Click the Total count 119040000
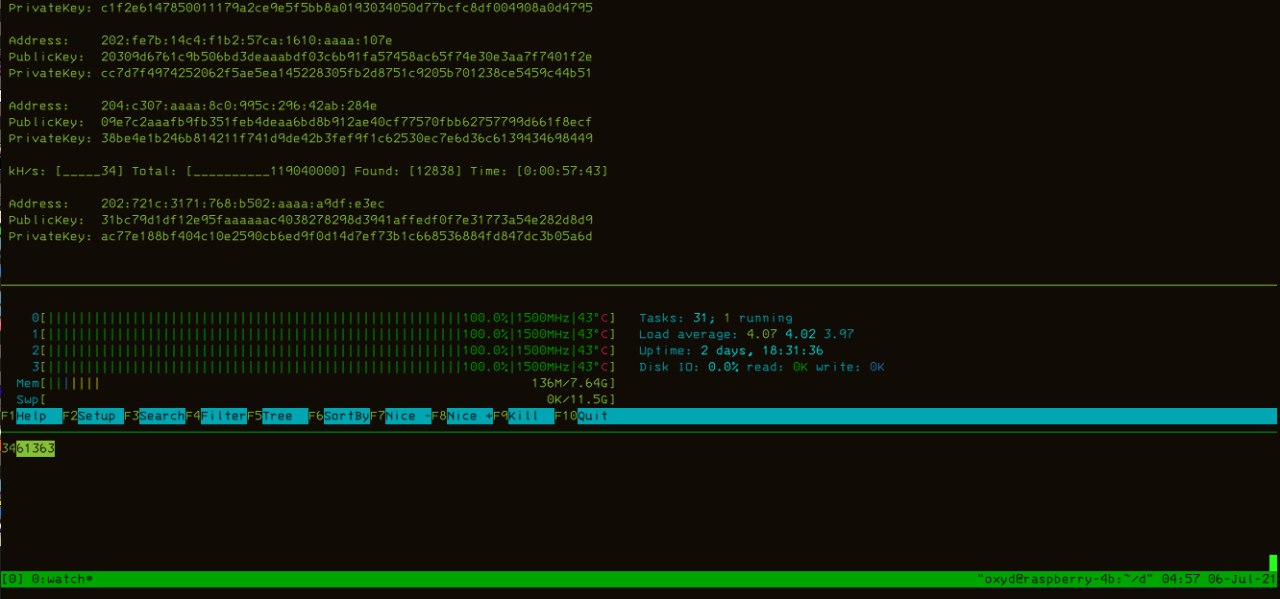This screenshot has height=599, width=1280. pyautogui.click(x=305, y=171)
